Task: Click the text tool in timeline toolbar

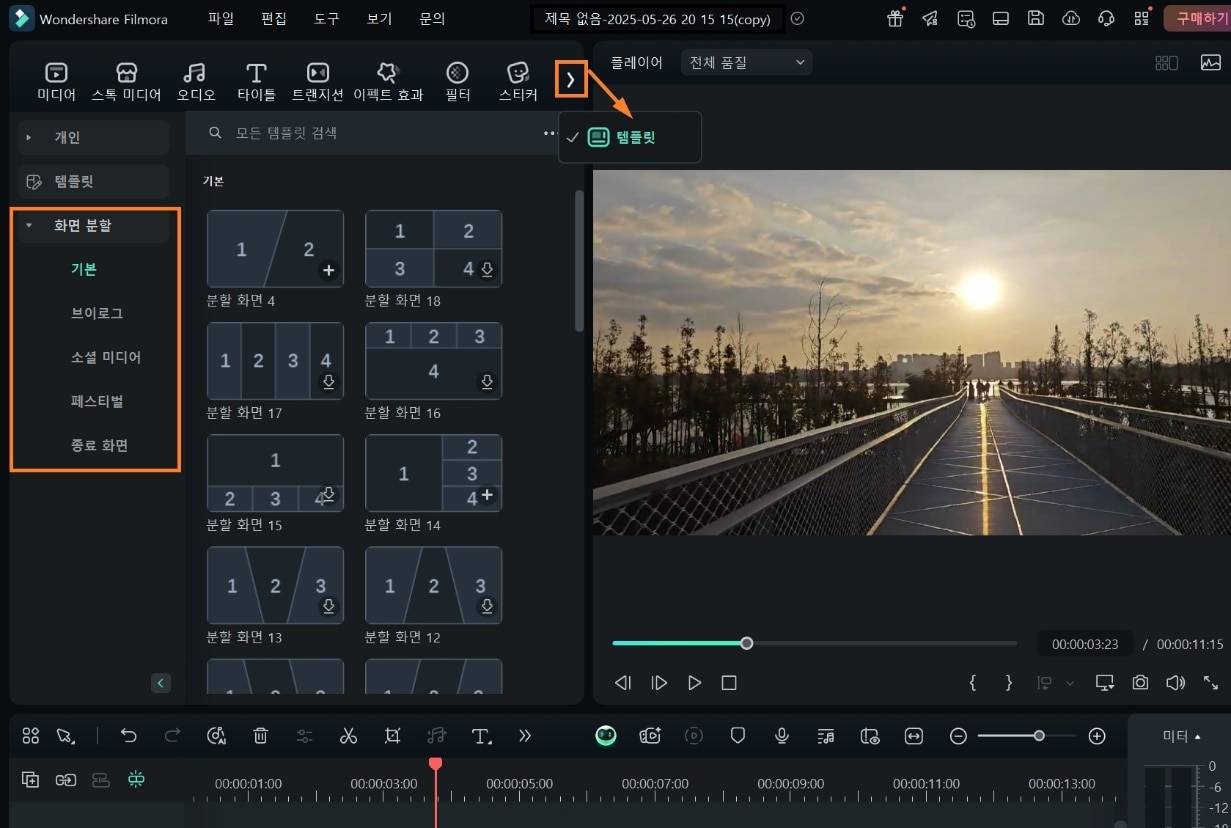Action: point(481,736)
